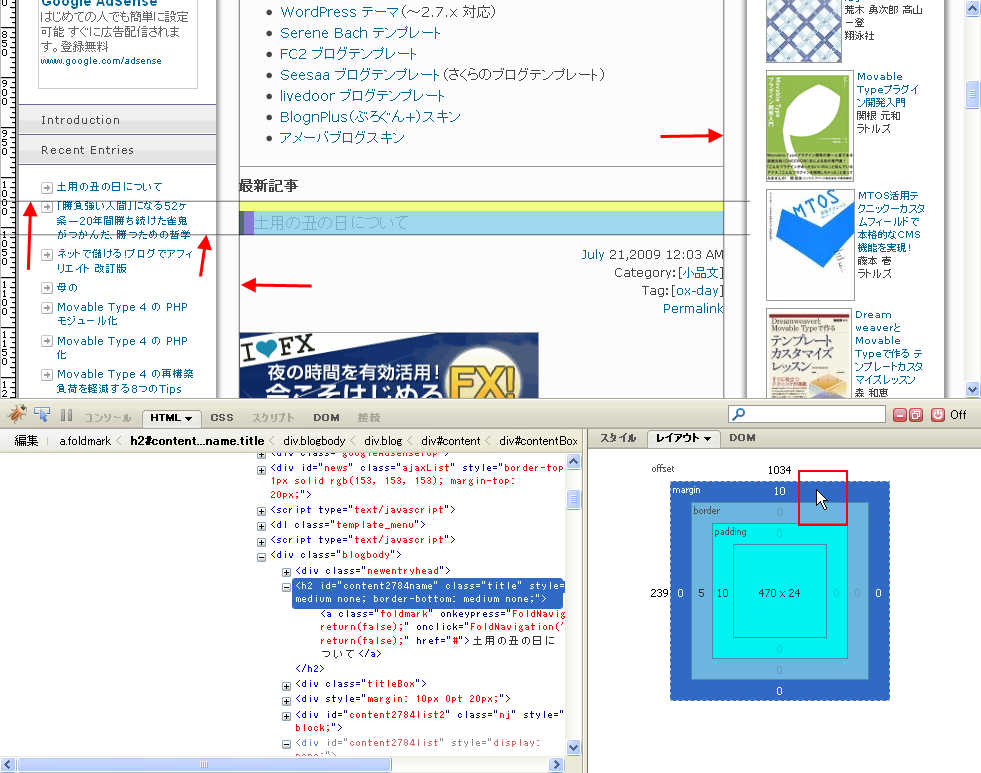
Task: Open the 小品文 category link
Action: pyautogui.click(x=701, y=273)
